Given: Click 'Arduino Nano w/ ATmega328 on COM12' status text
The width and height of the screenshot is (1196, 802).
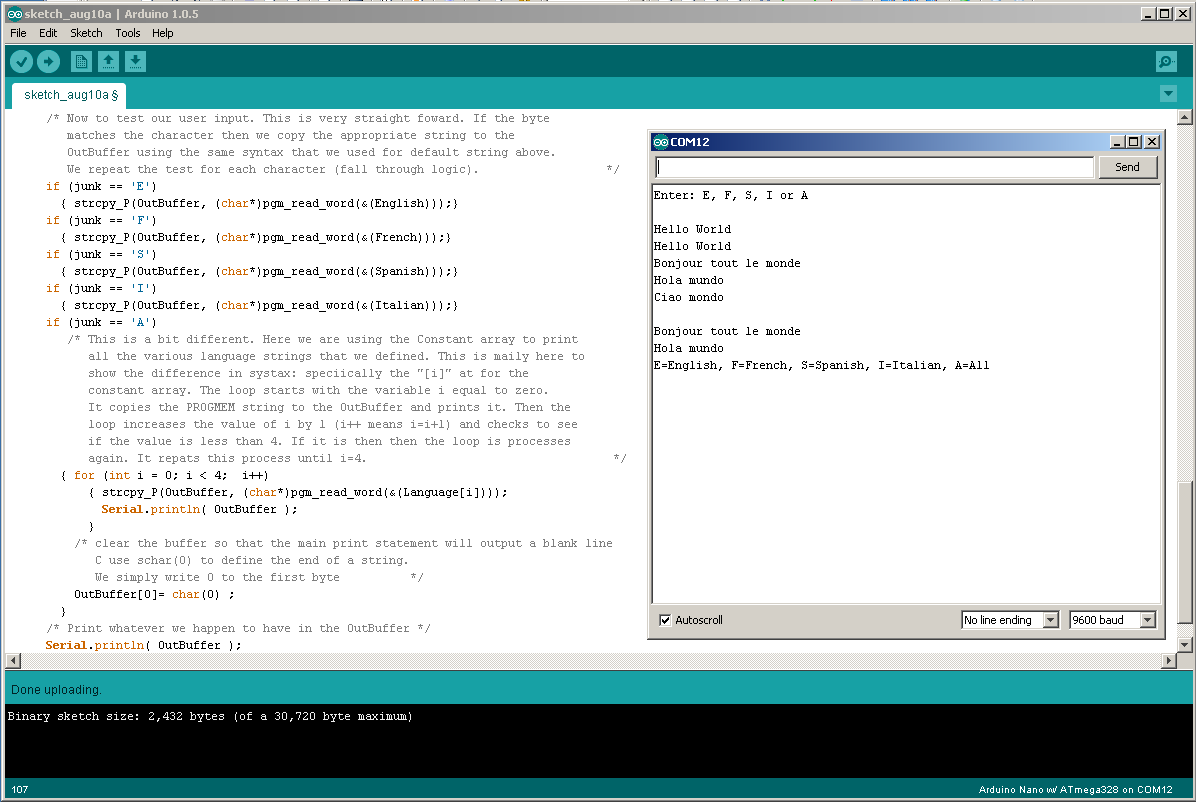Looking at the screenshot, I should point(1075,790).
